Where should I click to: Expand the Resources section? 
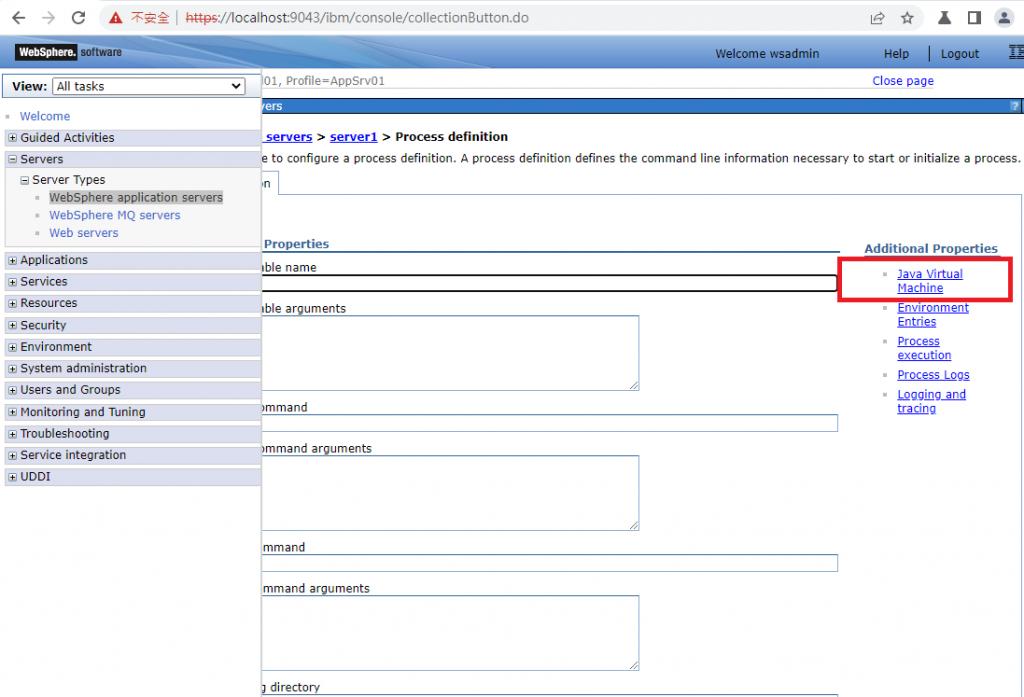[12, 303]
